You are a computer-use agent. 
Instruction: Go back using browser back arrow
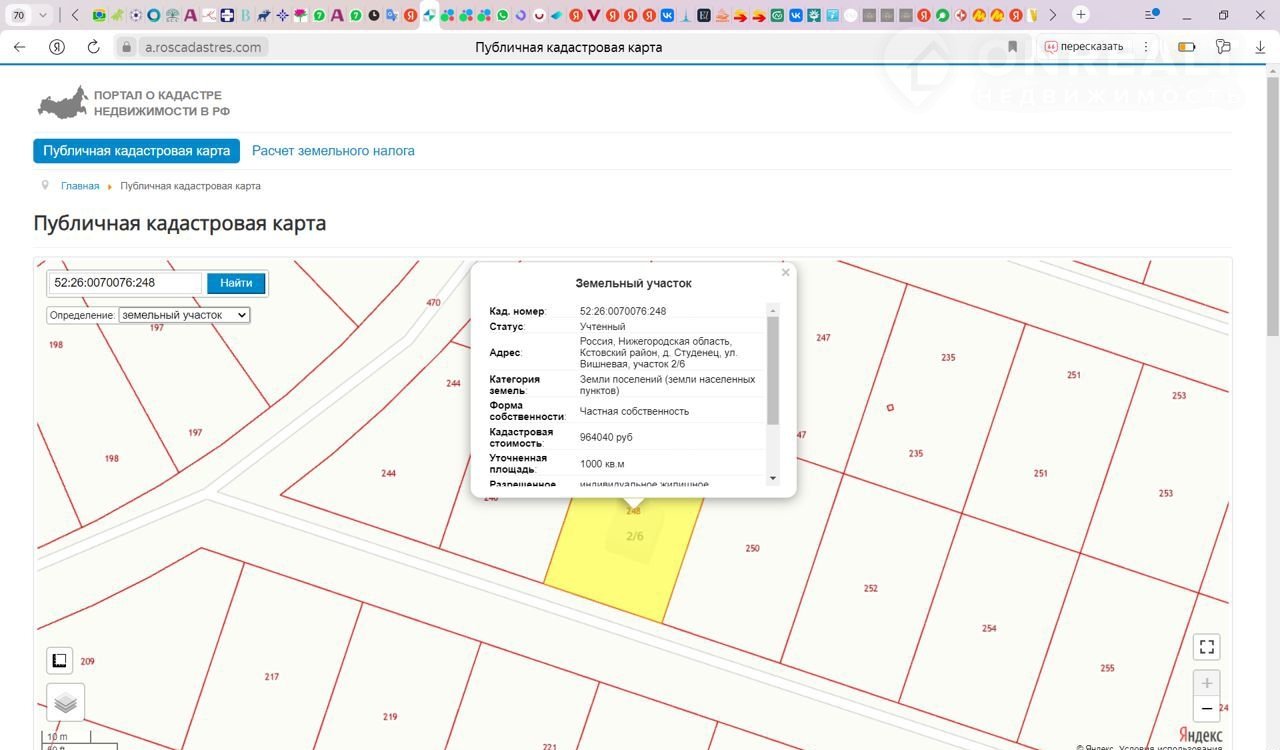pyautogui.click(x=20, y=47)
